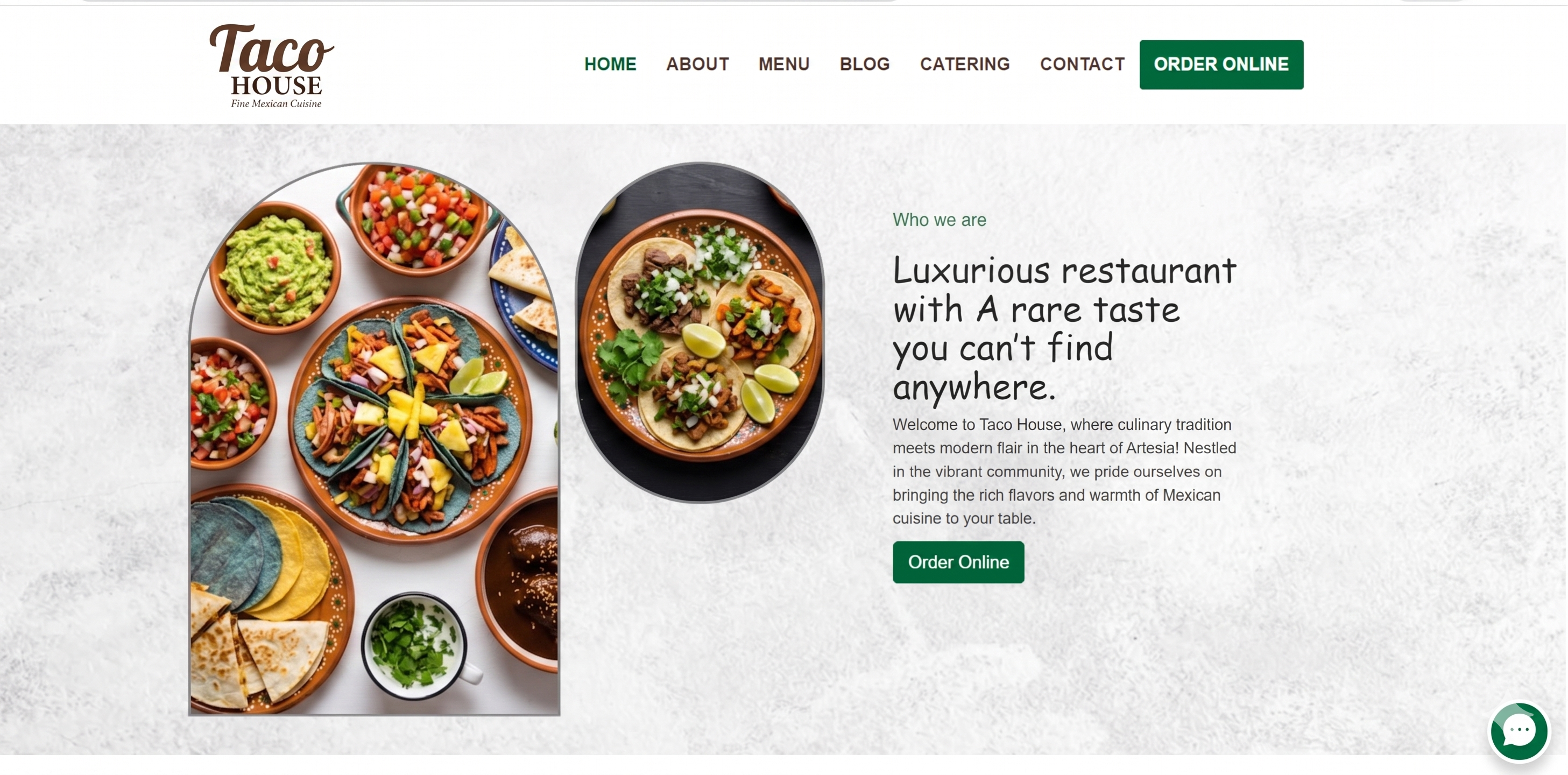Viewport: 1568px width, 775px height.
Task: Select MENU in the navigation bar
Action: click(x=784, y=64)
